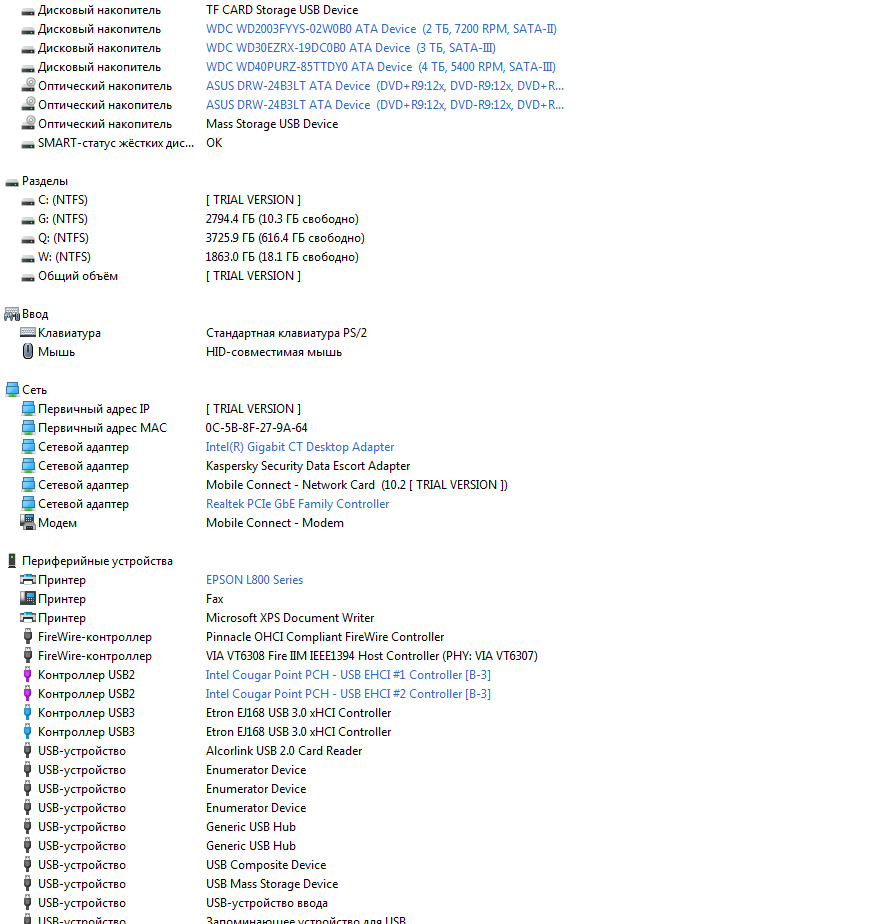Click the Периферийные устройства section icon

tap(12, 561)
